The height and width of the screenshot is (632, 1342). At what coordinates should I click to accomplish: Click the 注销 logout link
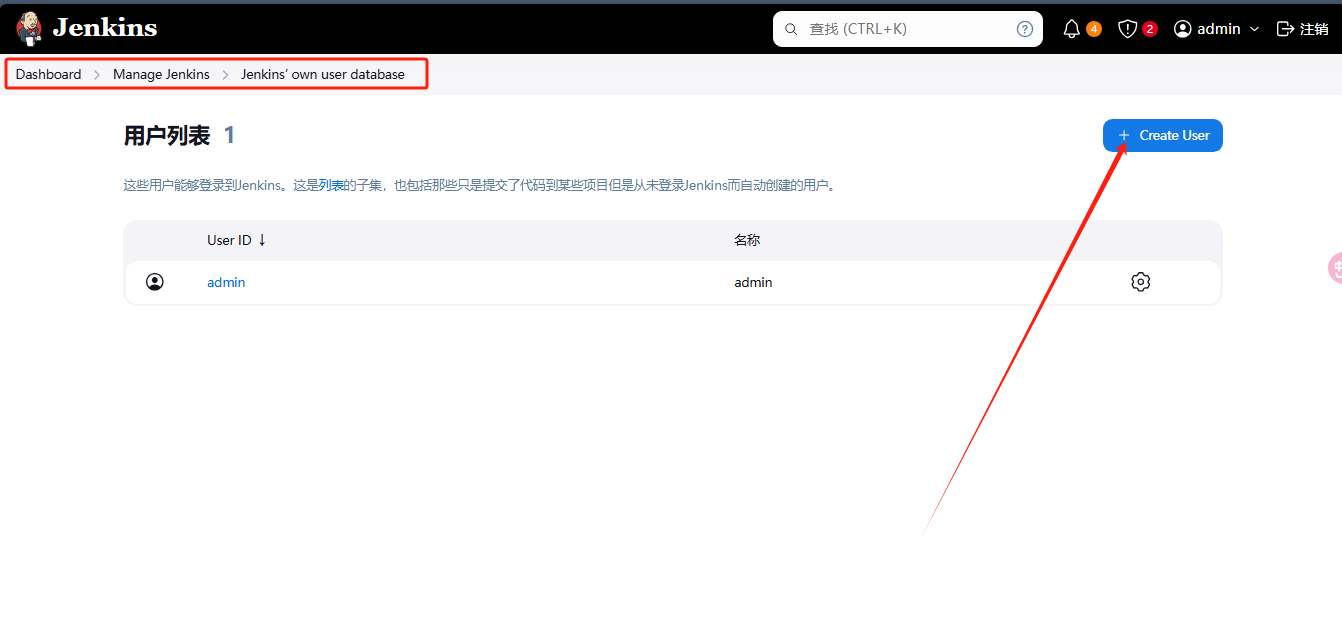click(x=1302, y=29)
